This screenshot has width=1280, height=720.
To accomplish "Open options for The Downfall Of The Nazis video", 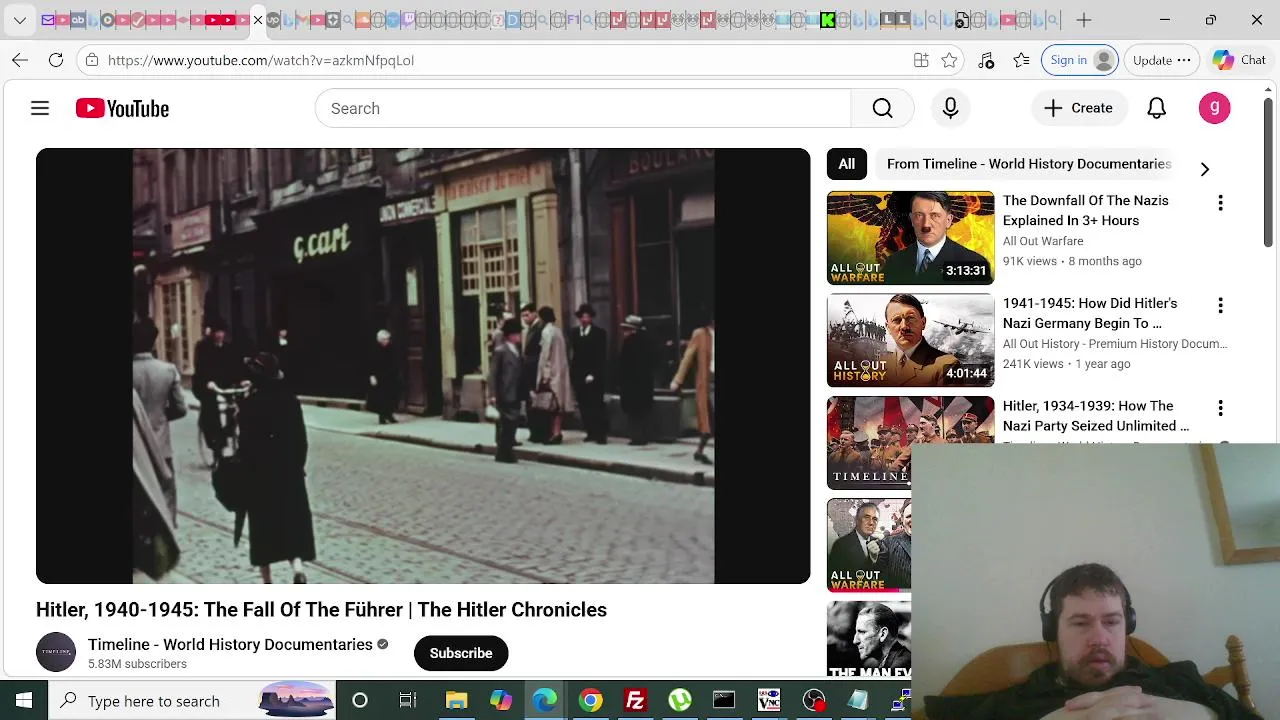I will pos(1220,203).
